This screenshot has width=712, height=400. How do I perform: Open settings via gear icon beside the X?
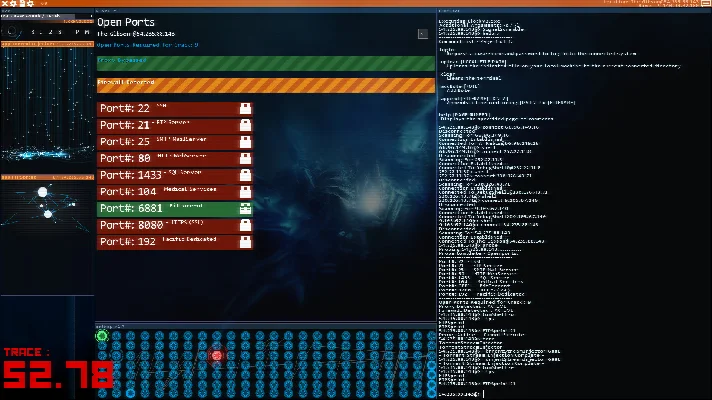pos(13,4)
